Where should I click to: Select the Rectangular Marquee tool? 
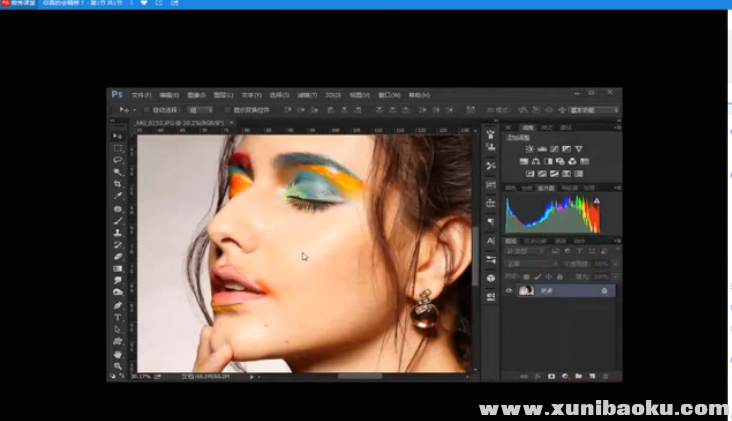click(x=118, y=148)
